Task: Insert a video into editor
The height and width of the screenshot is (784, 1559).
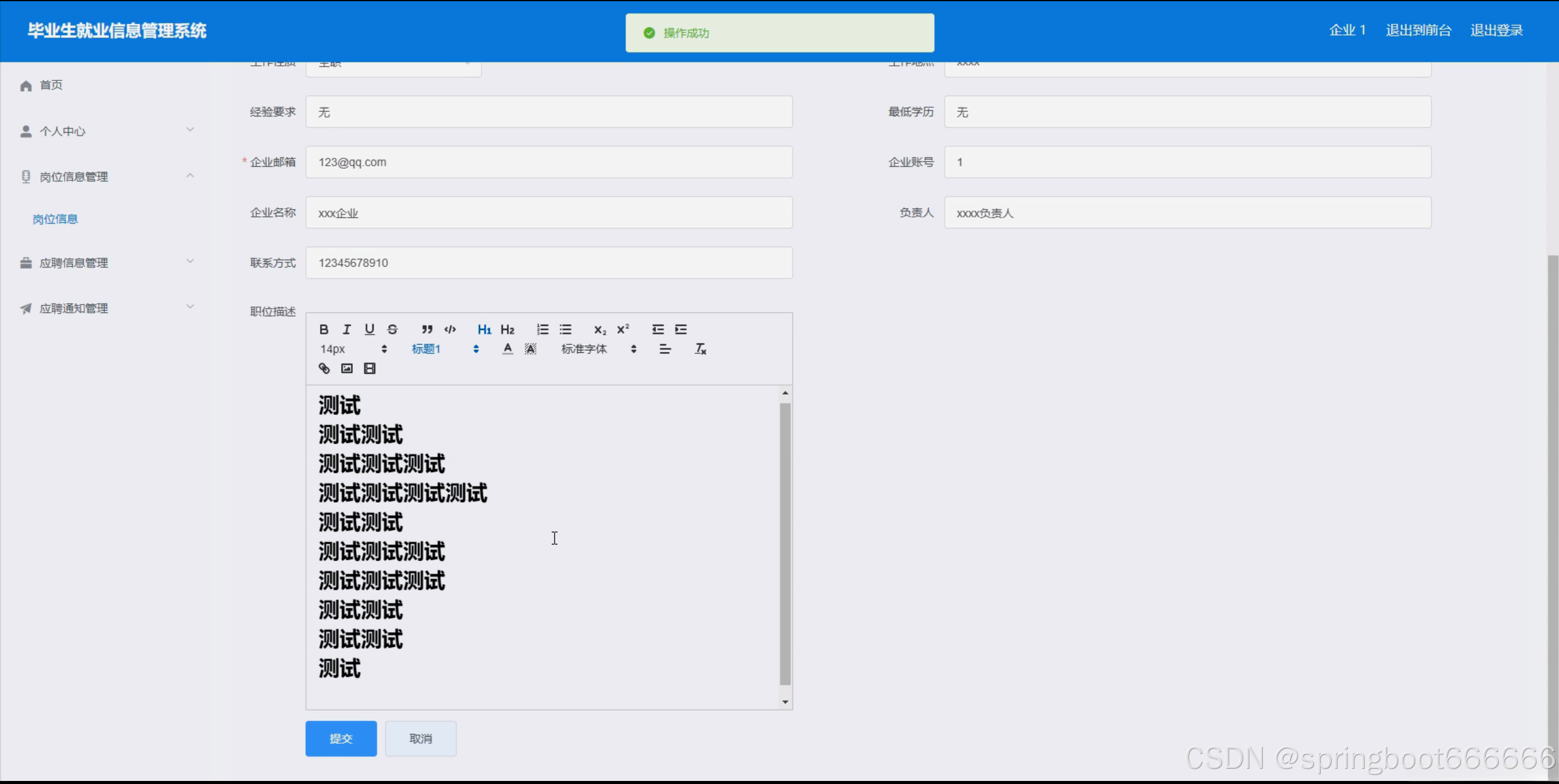Action: (x=369, y=369)
